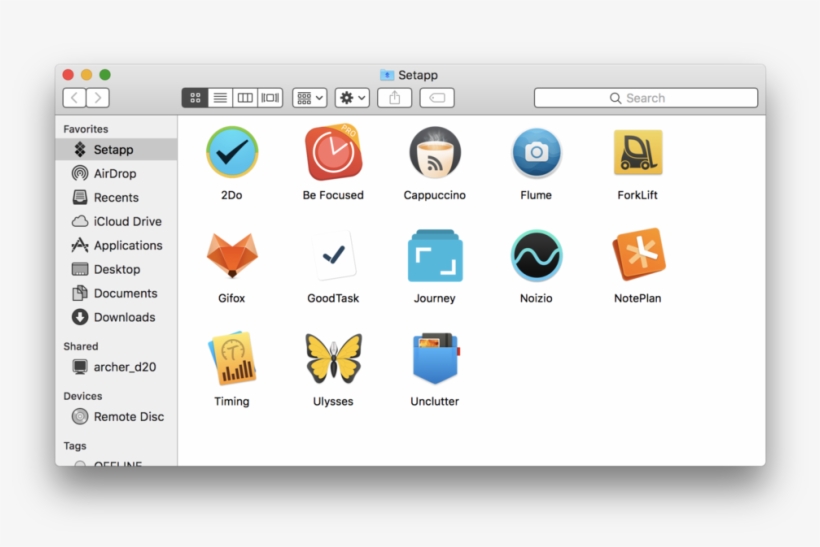The image size is (820, 547).
Task: Click the Search field
Action: (x=646, y=98)
